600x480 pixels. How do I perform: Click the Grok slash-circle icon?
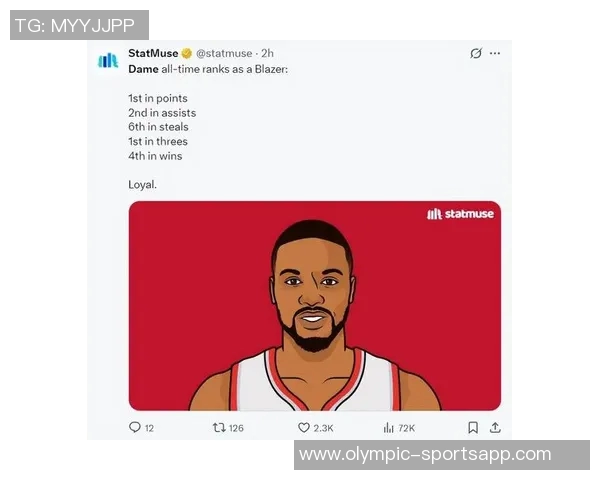tap(476, 53)
